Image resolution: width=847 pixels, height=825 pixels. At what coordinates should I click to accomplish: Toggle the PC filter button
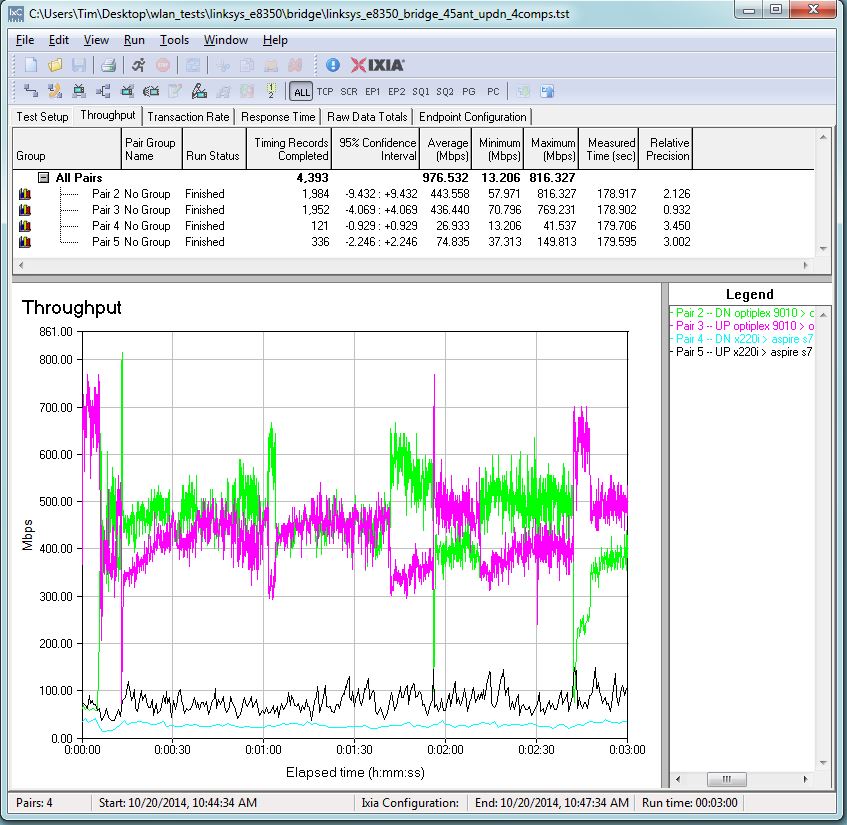coord(493,92)
